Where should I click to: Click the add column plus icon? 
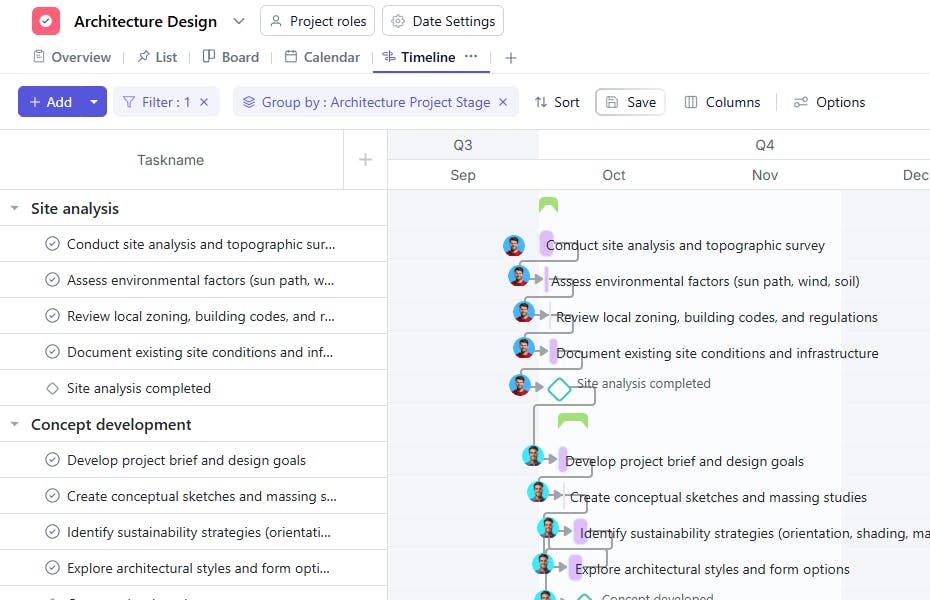[x=365, y=160]
